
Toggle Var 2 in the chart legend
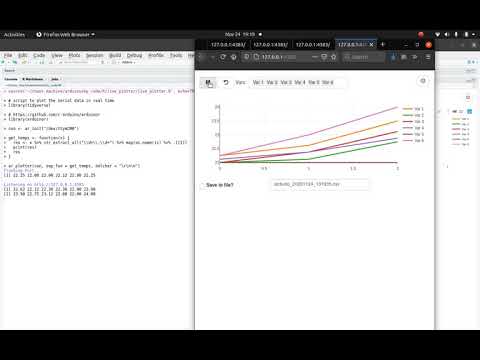click(x=413, y=115)
